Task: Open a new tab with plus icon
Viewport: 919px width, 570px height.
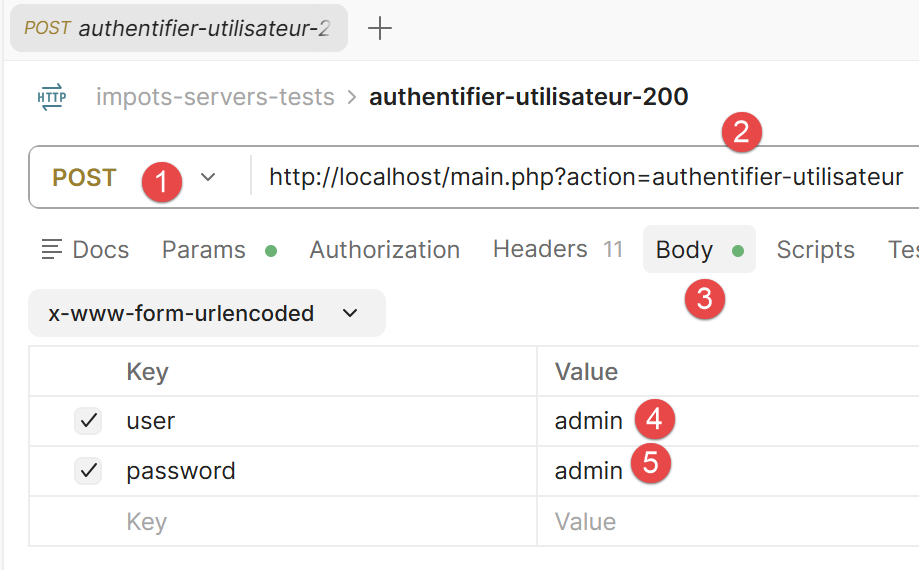Action: (x=380, y=28)
